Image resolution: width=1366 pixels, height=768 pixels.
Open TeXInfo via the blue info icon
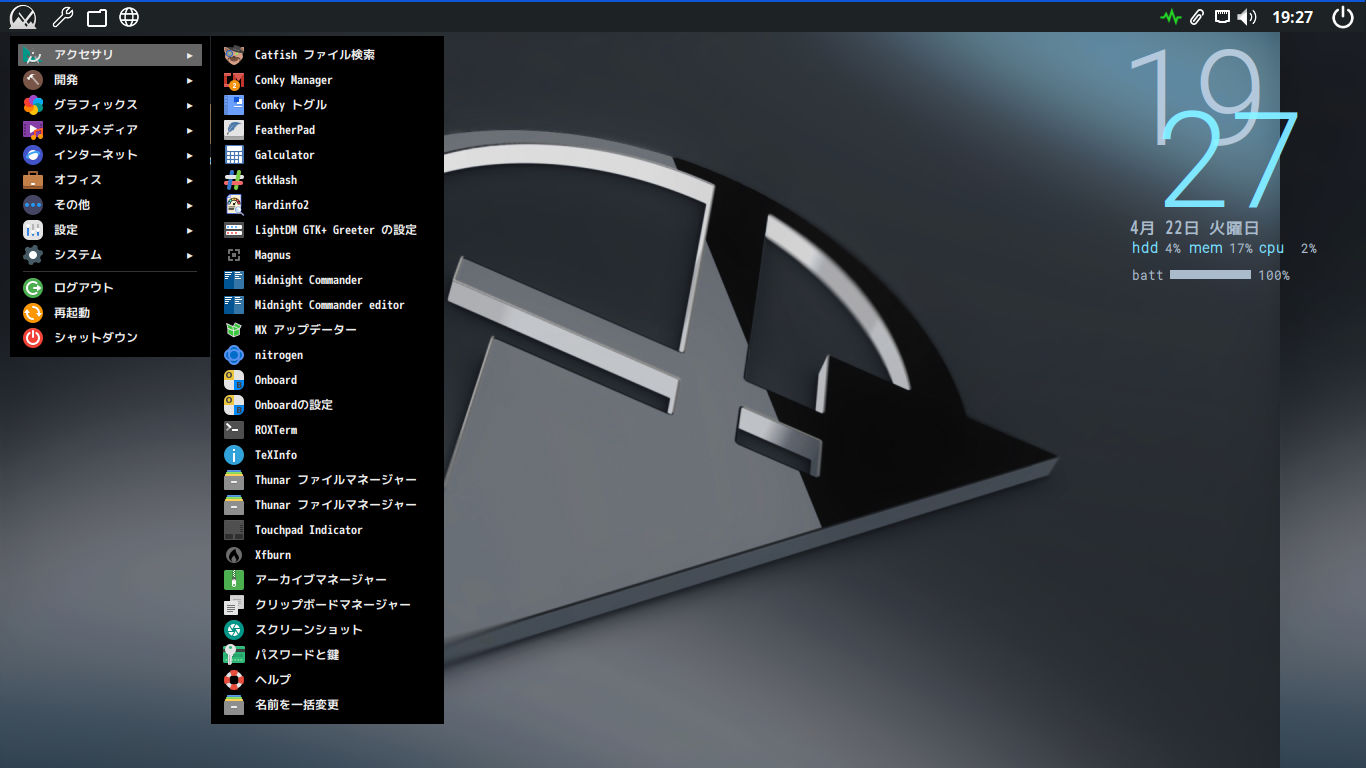pos(234,455)
